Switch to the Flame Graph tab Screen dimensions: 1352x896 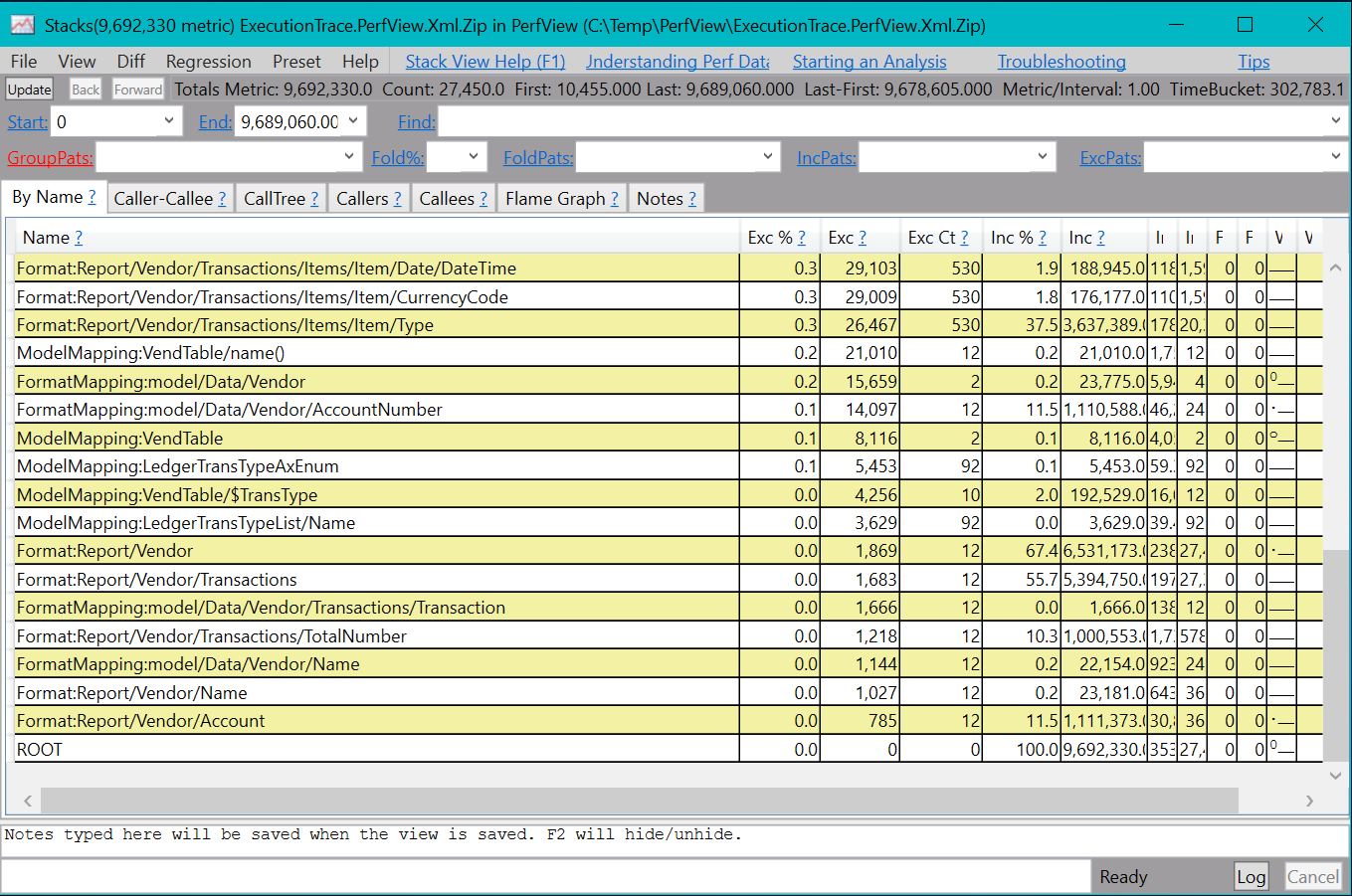[x=561, y=199]
